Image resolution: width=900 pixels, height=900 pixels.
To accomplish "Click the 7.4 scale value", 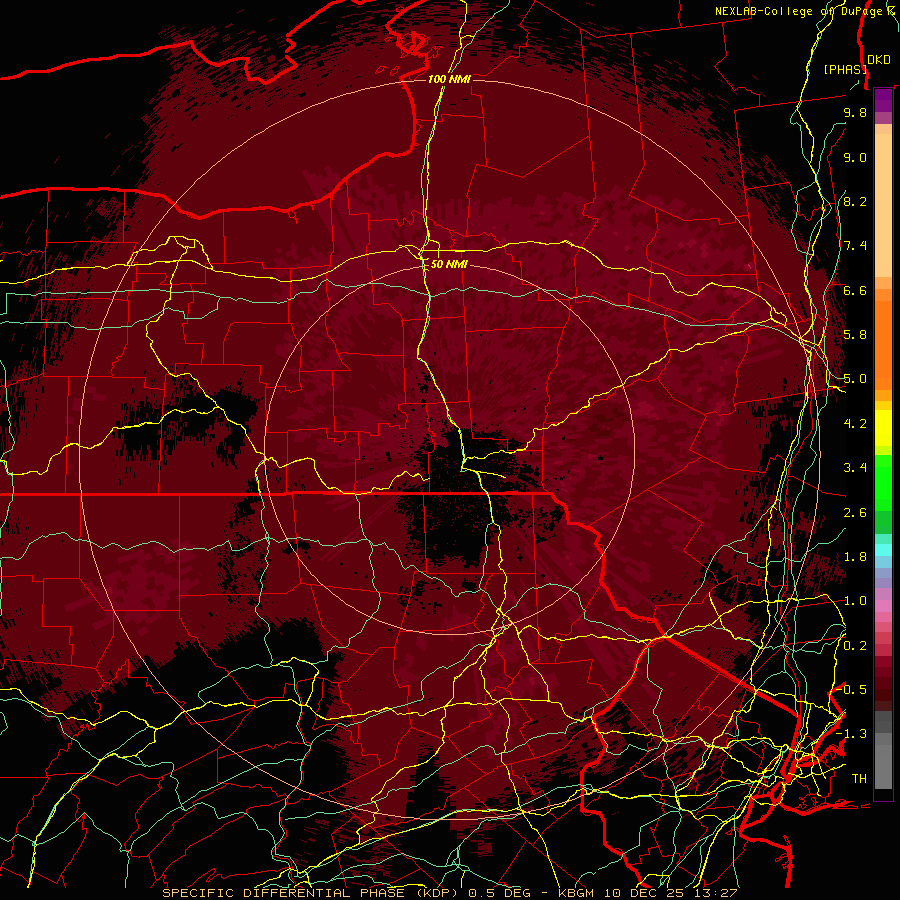I will pyautogui.click(x=855, y=246).
